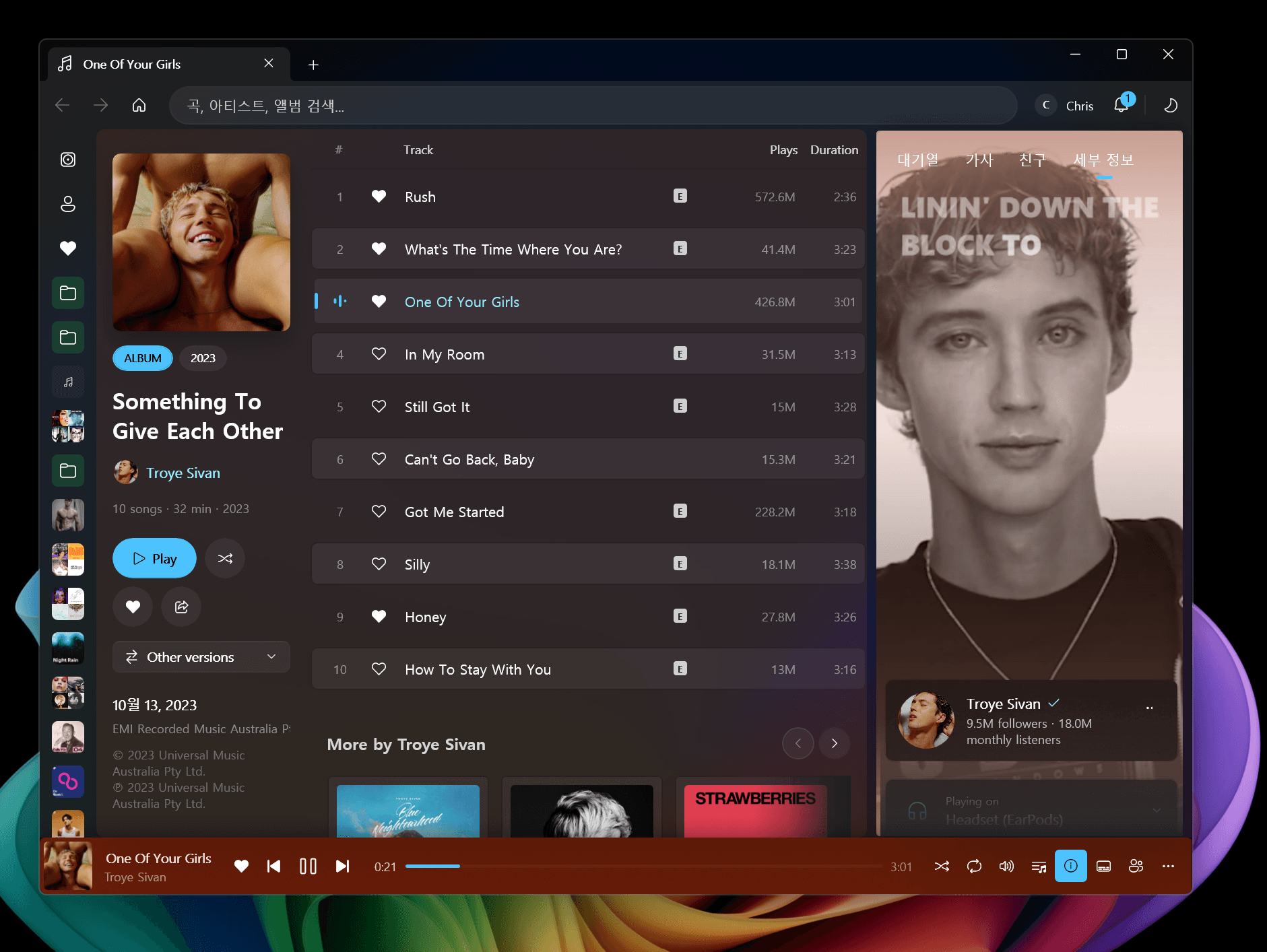Open Troye Sivan artist link under album title

tap(183, 473)
